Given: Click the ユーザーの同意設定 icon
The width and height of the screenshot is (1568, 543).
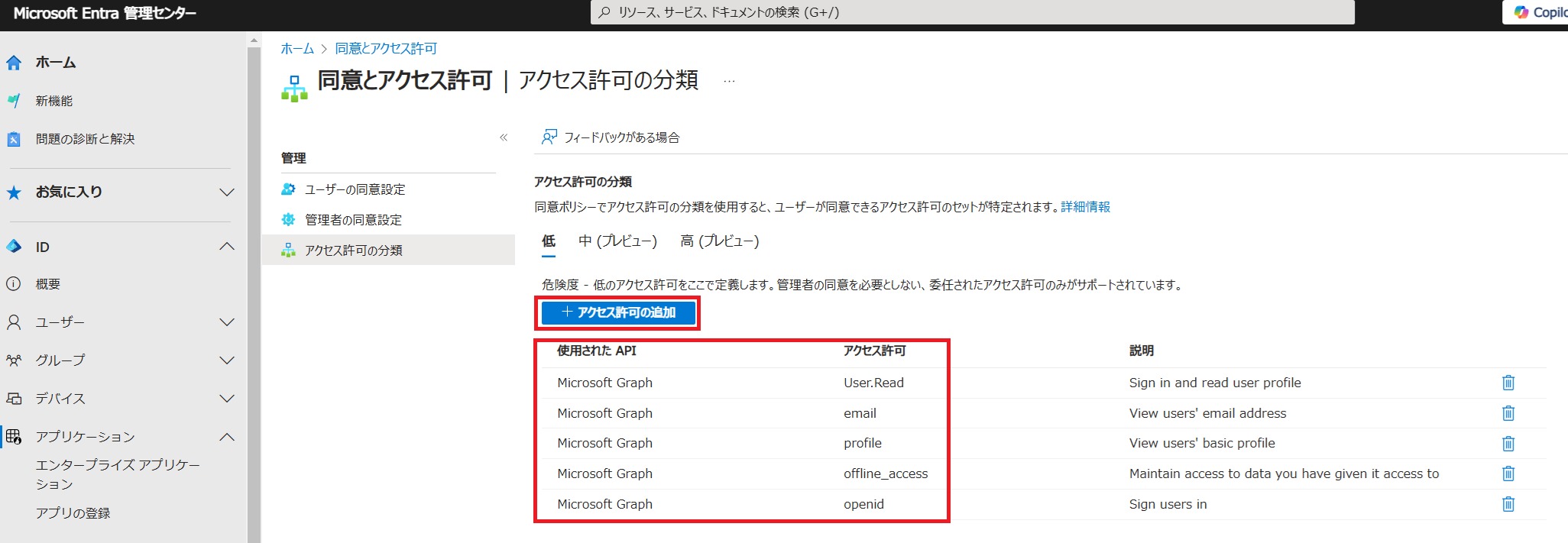Looking at the screenshot, I should pos(288,189).
